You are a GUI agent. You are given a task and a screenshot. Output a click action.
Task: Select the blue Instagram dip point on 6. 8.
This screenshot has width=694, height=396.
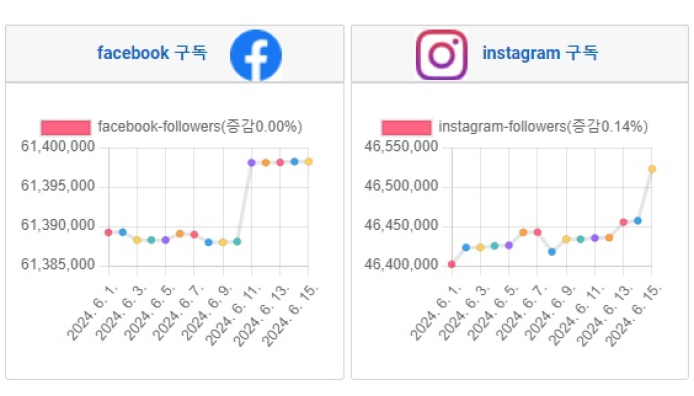coord(552,252)
